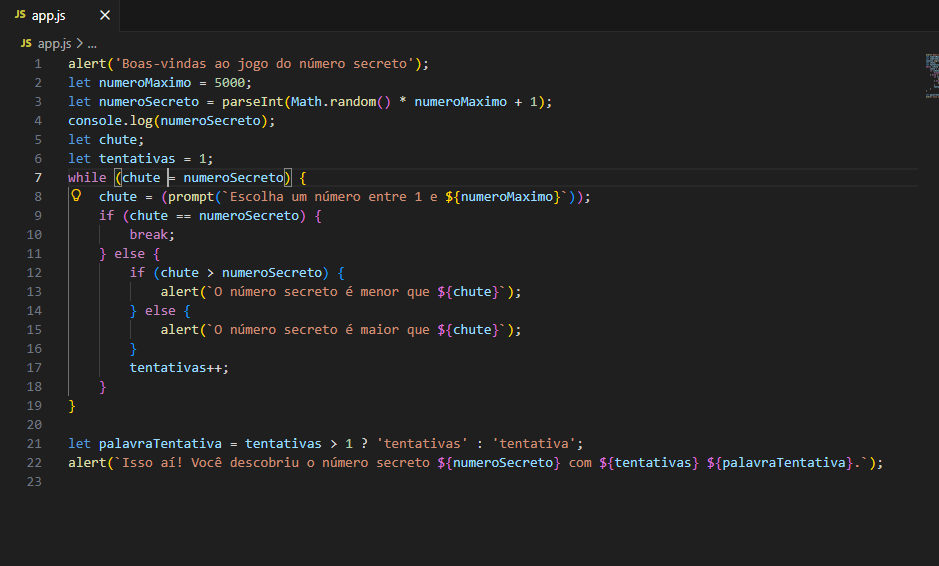Click the 'é maior que' alert on line 15

click(x=341, y=329)
